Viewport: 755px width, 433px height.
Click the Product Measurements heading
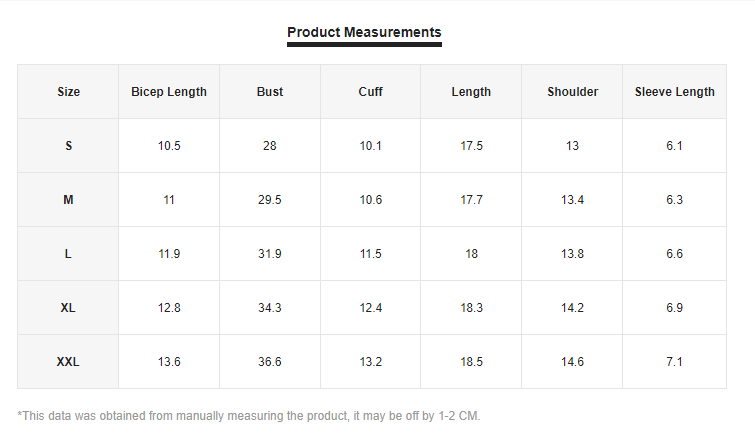364,32
